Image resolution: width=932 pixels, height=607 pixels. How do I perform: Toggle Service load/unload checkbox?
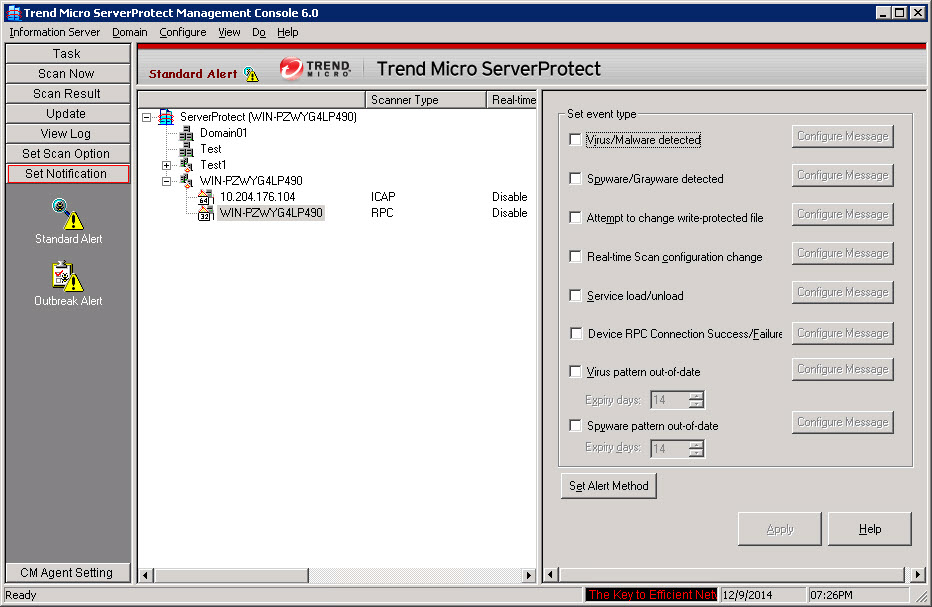pos(575,295)
